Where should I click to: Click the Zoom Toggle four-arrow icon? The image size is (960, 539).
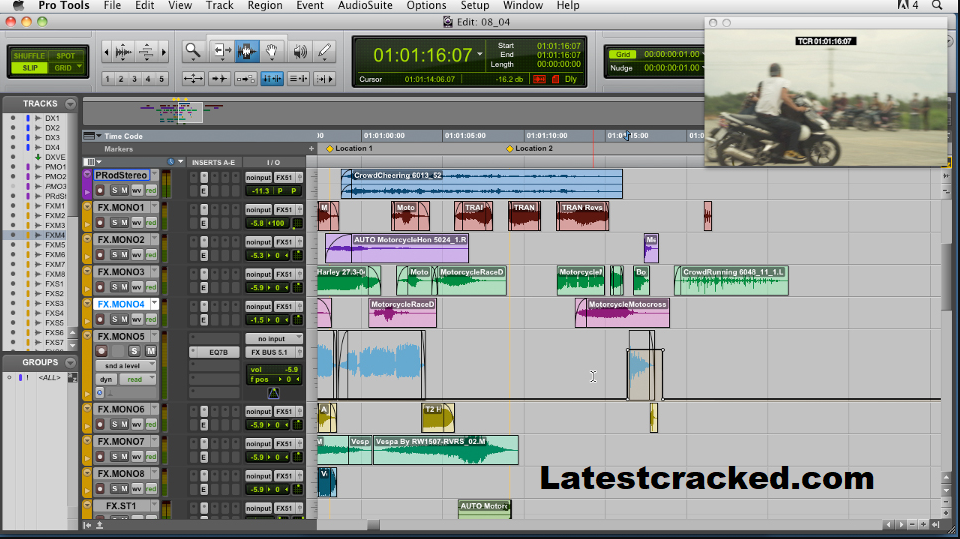tap(193, 78)
